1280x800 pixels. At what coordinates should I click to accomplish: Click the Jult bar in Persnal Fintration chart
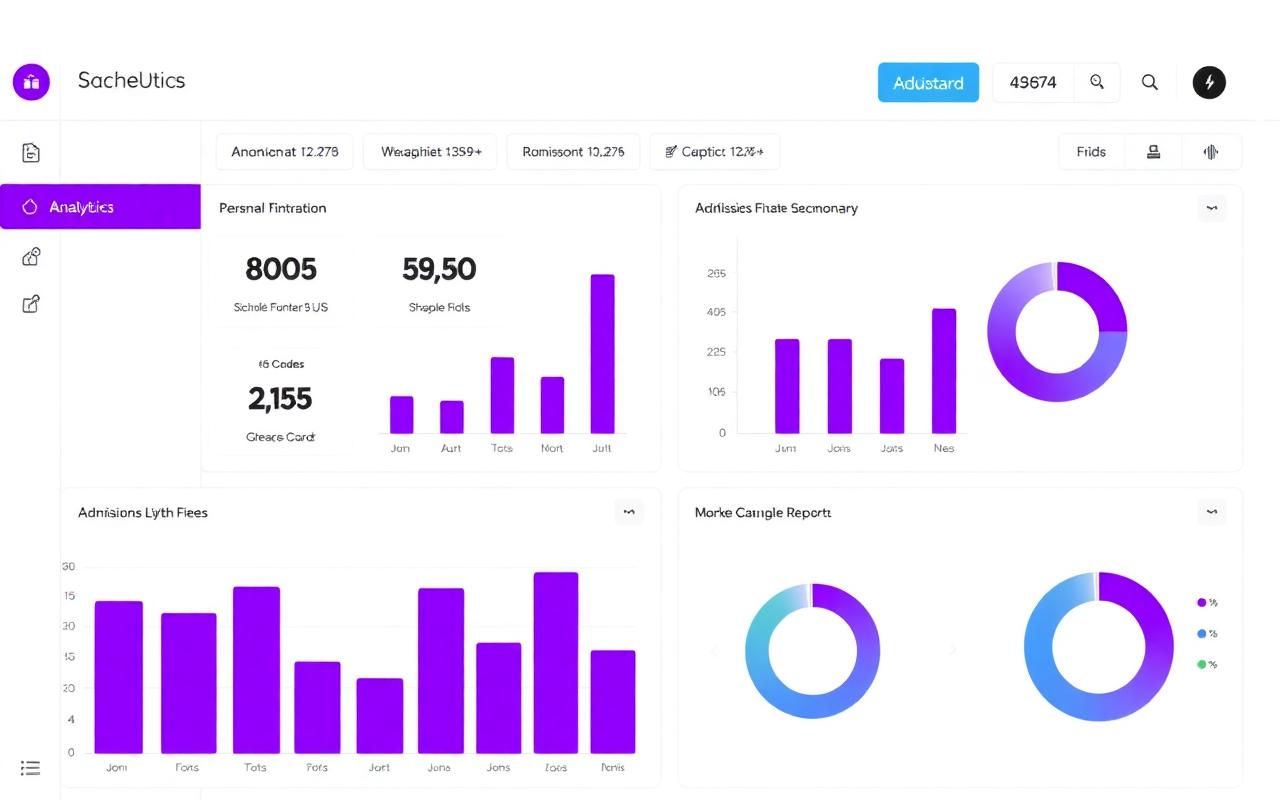click(602, 353)
